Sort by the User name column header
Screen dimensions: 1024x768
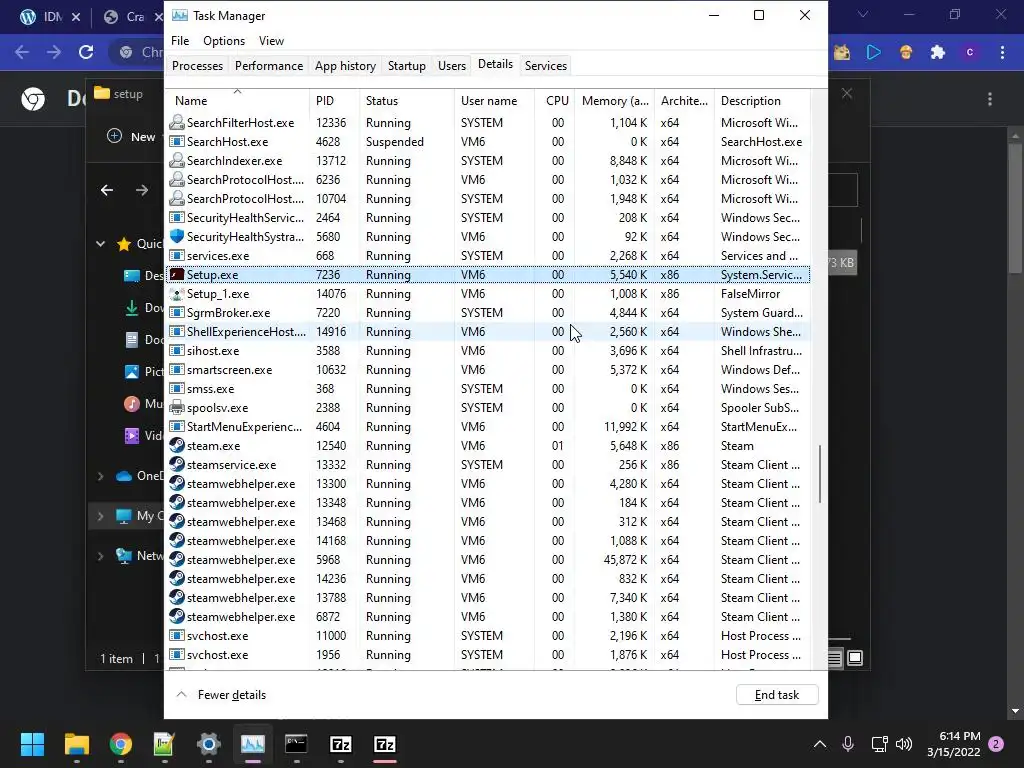tap(494, 101)
